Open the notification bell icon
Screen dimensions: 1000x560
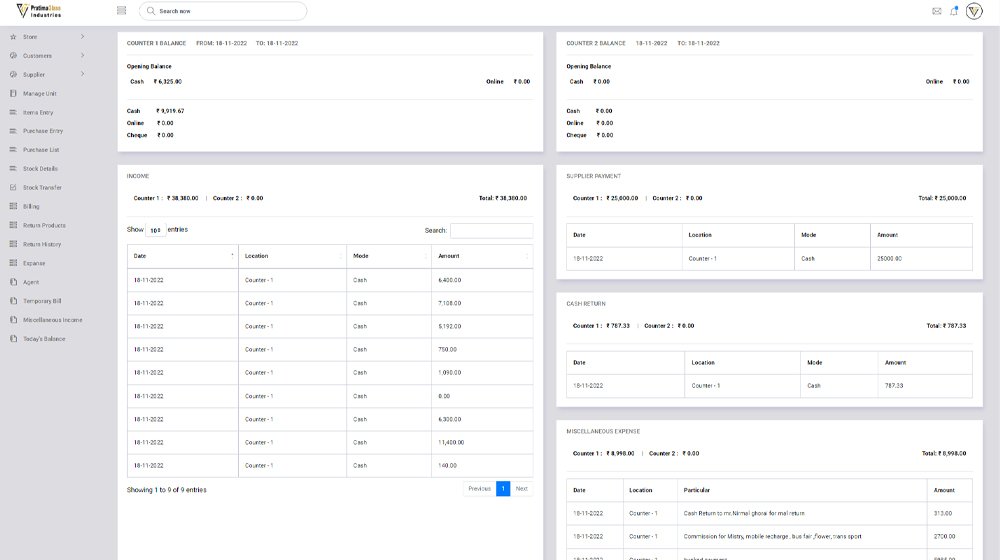pyautogui.click(x=954, y=11)
